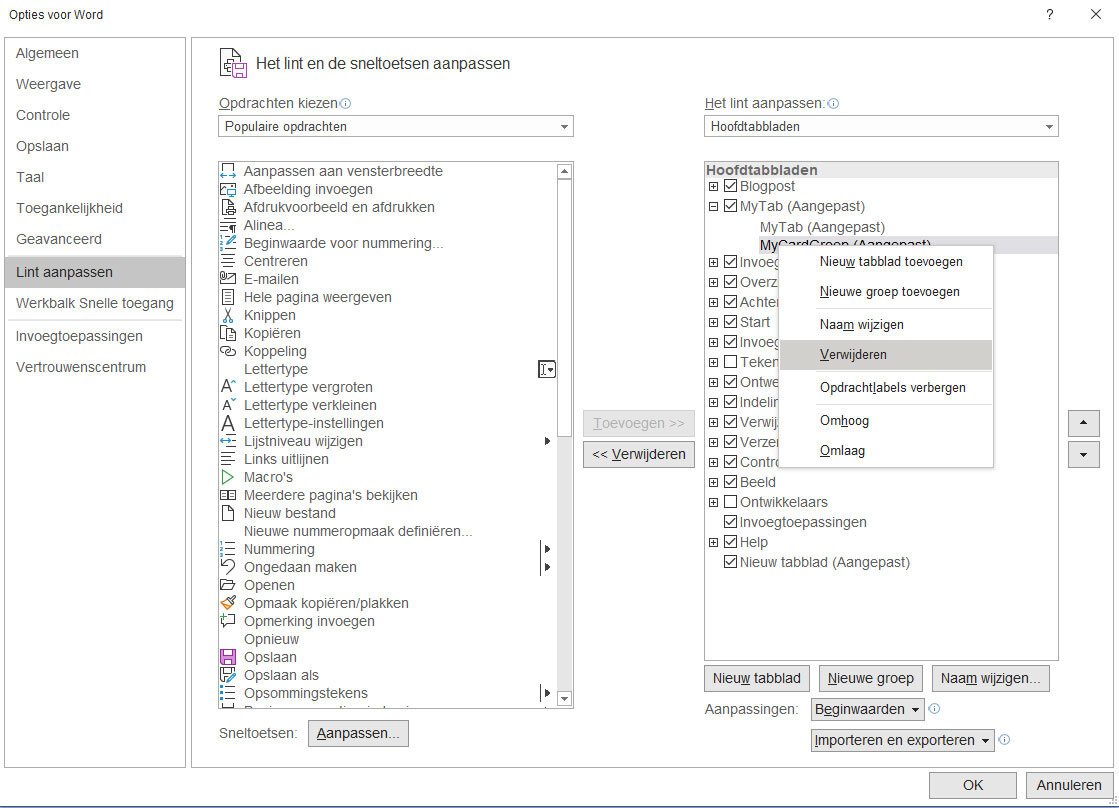Click info icon beside Het lint aanpassen
1119x808 pixels.
click(x=833, y=103)
